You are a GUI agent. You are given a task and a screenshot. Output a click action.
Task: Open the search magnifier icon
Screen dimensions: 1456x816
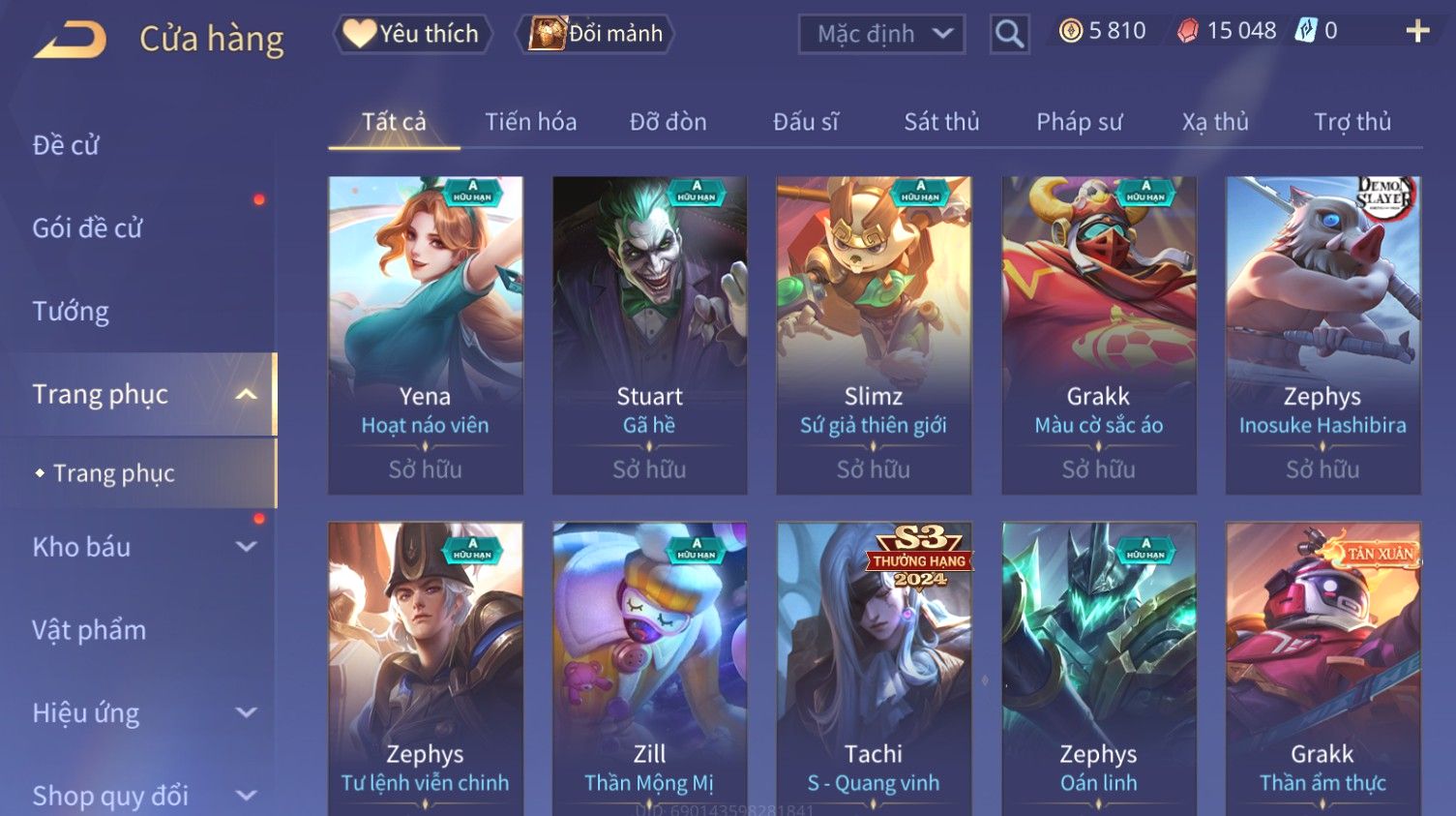(1009, 35)
